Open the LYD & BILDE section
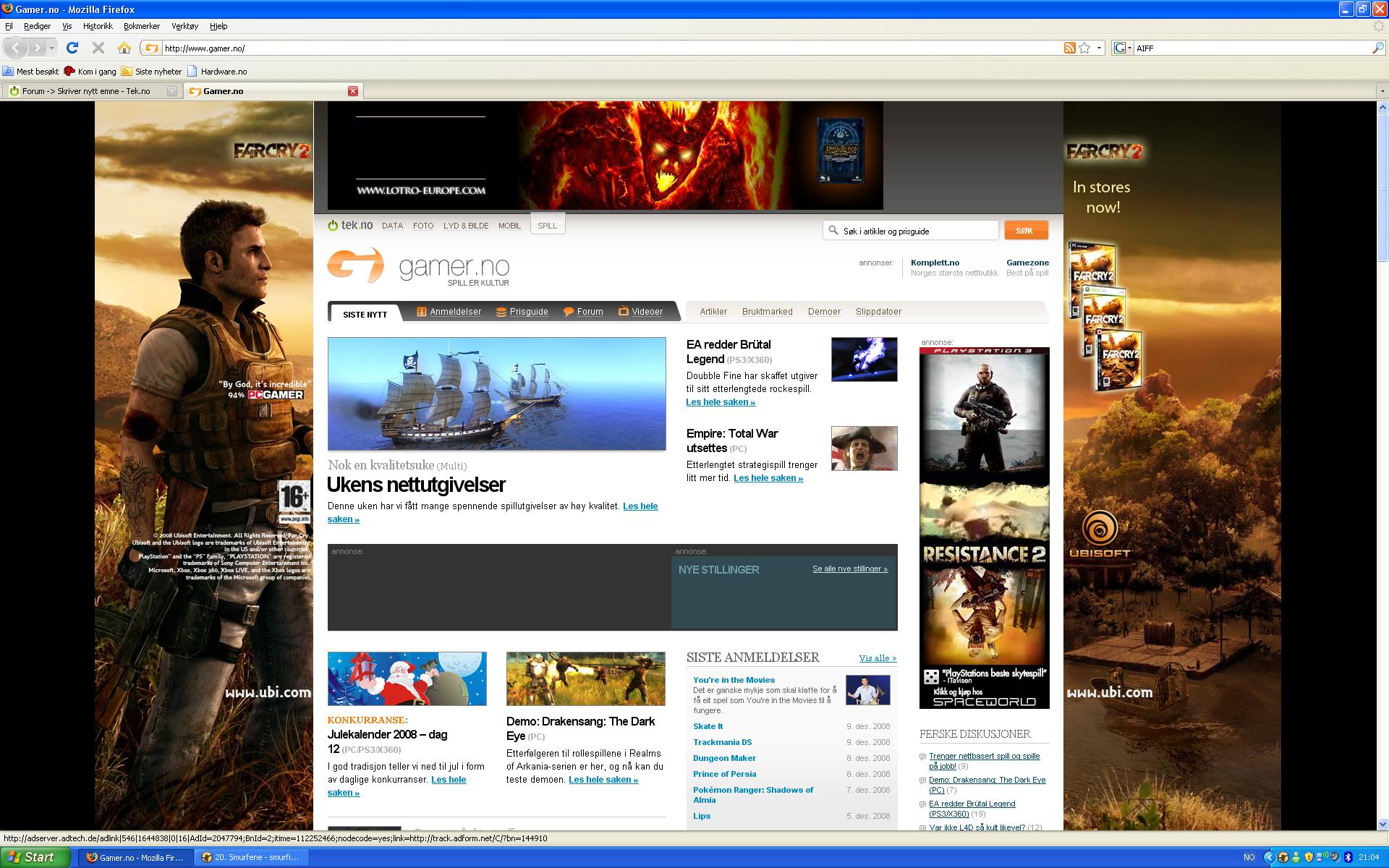1389x868 pixels. (466, 226)
